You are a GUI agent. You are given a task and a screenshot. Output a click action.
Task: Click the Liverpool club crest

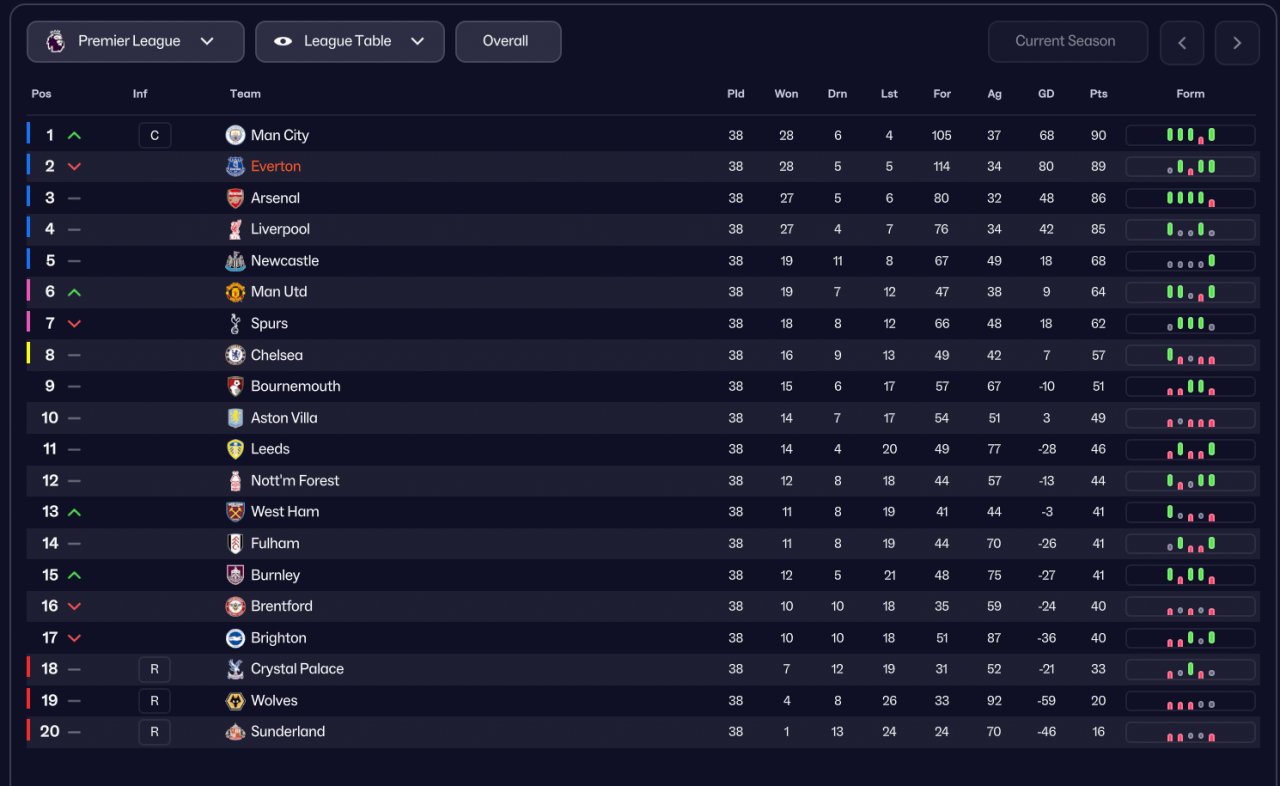pos(235,229)
